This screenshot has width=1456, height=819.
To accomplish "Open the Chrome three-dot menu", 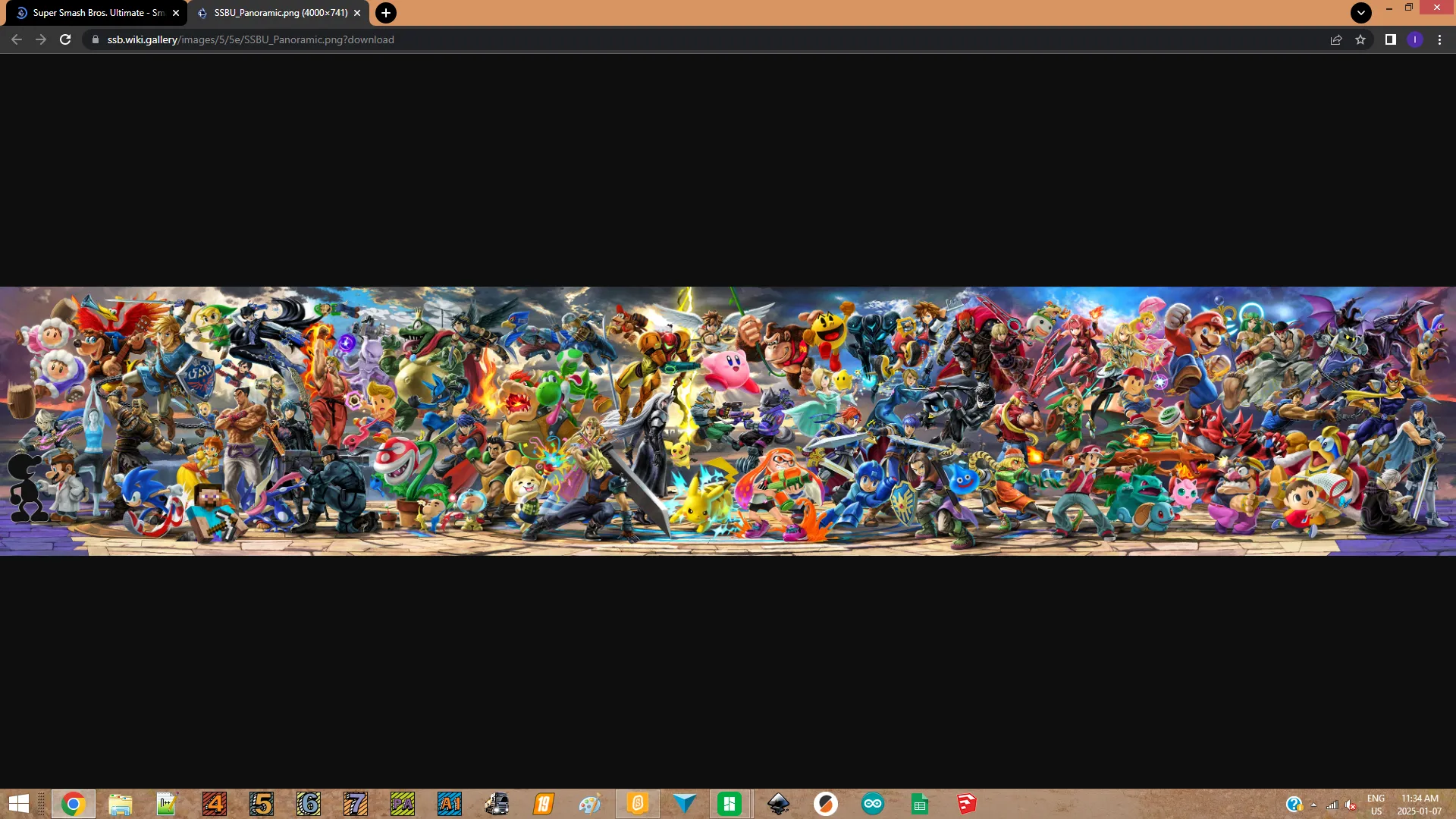I will click(1439, 39).
